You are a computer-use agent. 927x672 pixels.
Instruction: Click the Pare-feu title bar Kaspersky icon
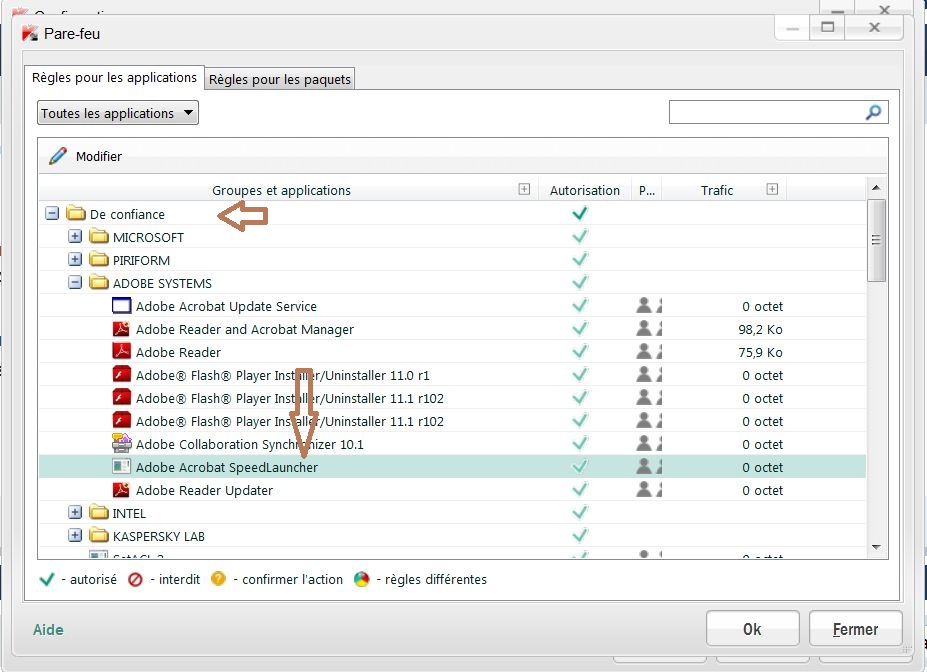point(30,34)
